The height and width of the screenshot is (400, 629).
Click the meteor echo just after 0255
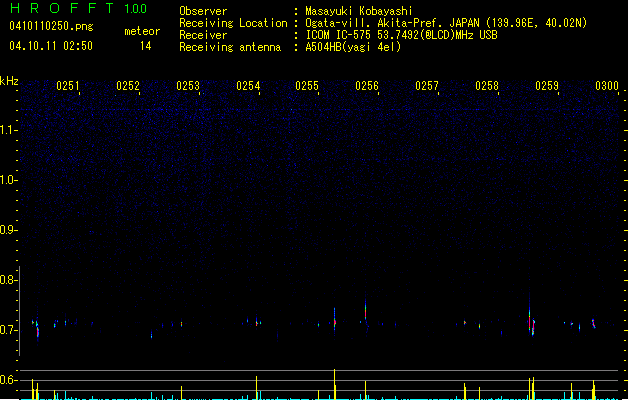click(335, 319)
